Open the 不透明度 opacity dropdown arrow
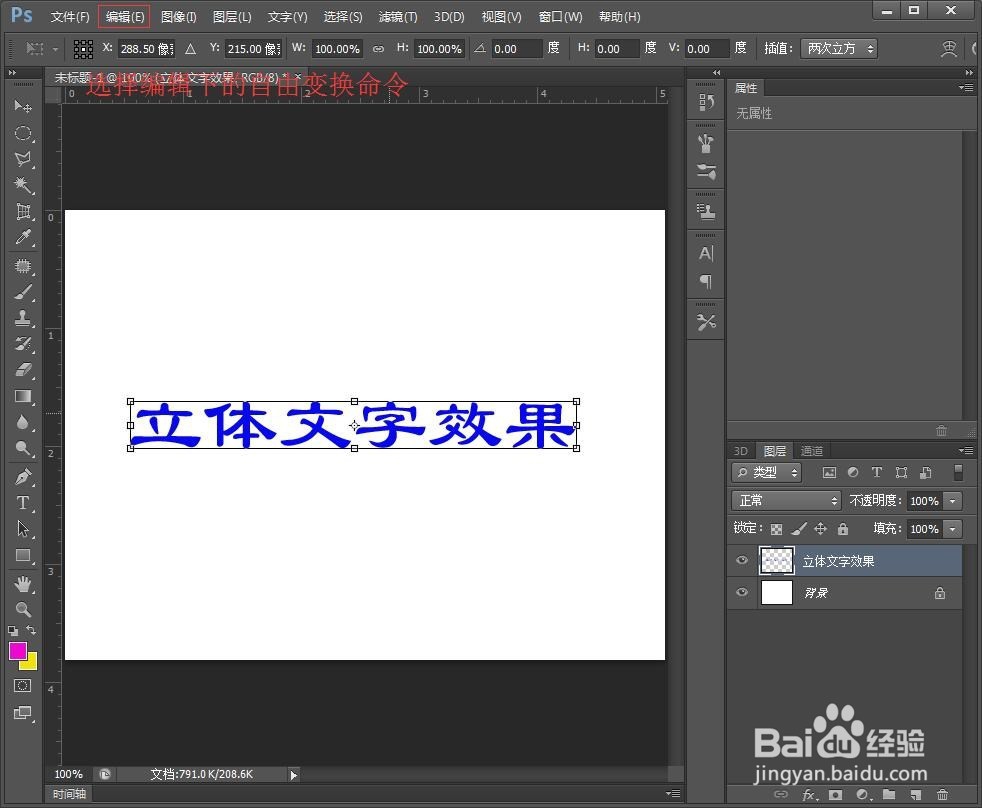 pyautogui.click(x=952, y=500)
